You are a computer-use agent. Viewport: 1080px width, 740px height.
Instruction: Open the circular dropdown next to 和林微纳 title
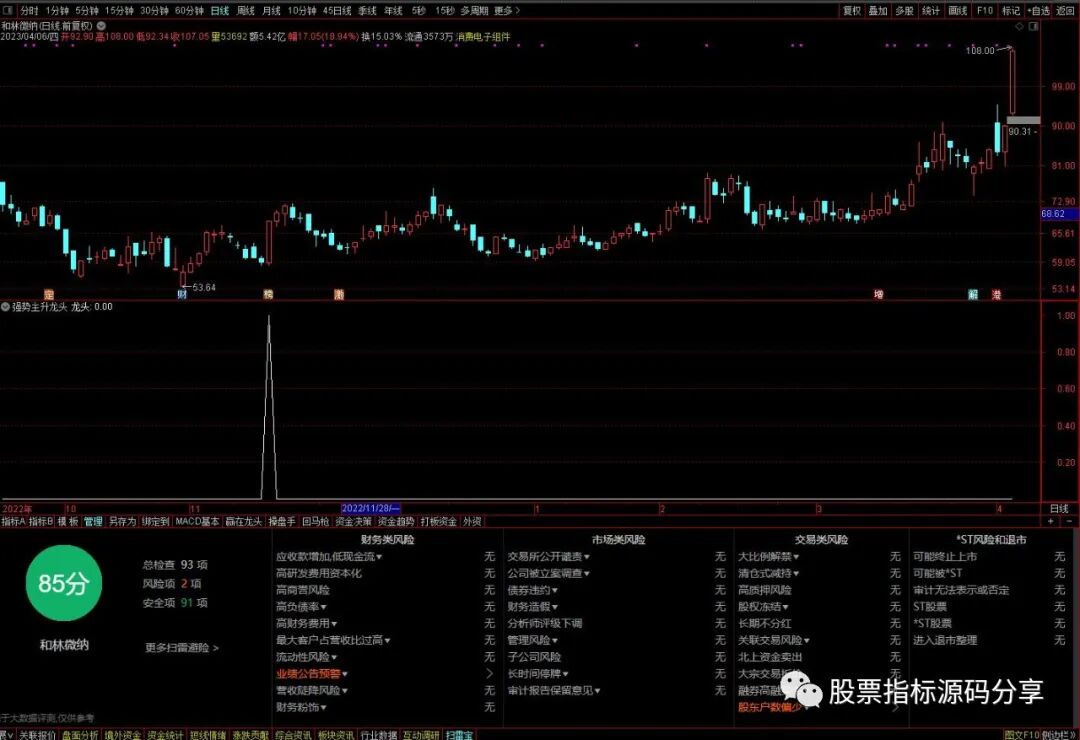[101, 25]
